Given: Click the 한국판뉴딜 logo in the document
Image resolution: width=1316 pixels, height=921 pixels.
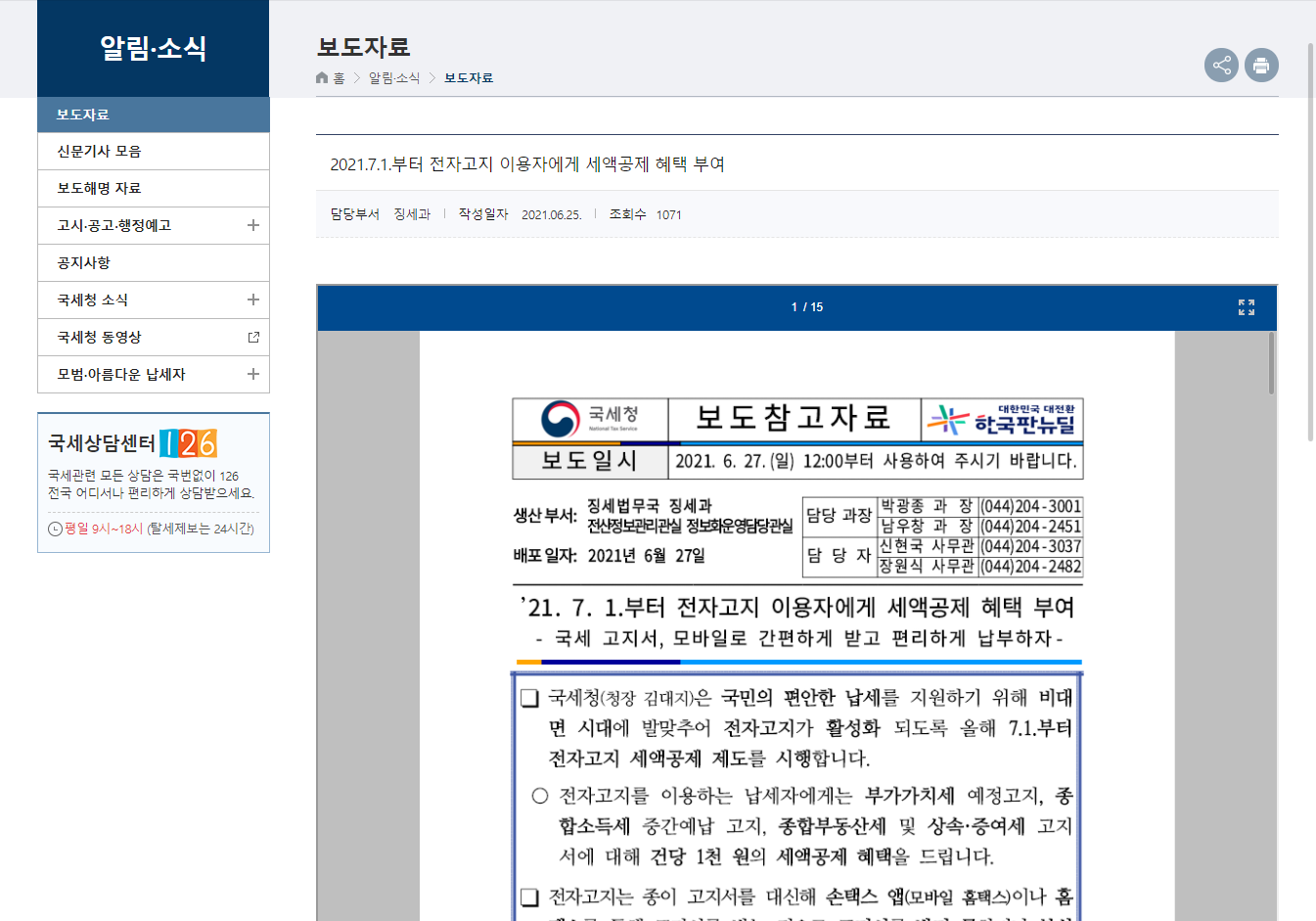Looking at the screenshot, I should pos(1002,420).
